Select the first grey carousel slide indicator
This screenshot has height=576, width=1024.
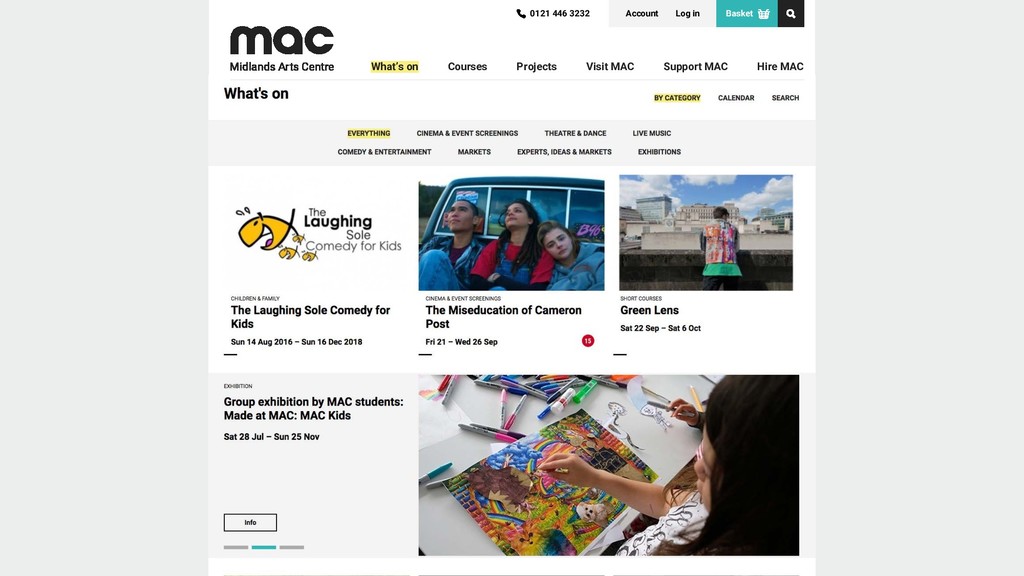pyautogui.click(x=236, y=547)
